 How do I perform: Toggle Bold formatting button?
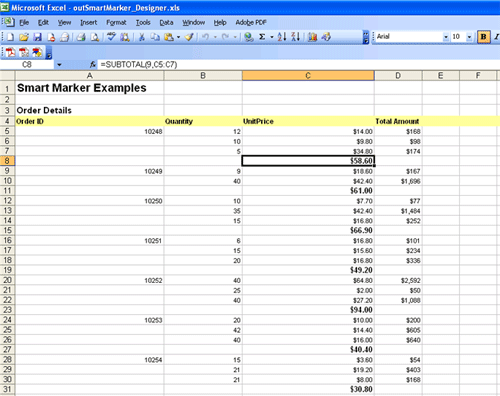coord(483,37)
